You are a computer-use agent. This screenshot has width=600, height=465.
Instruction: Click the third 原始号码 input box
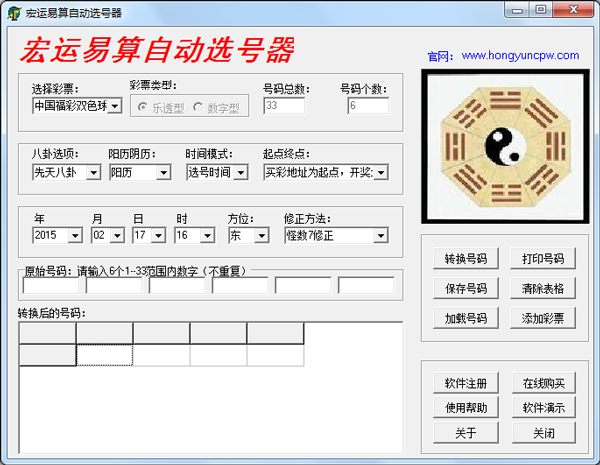coord(177,286)
